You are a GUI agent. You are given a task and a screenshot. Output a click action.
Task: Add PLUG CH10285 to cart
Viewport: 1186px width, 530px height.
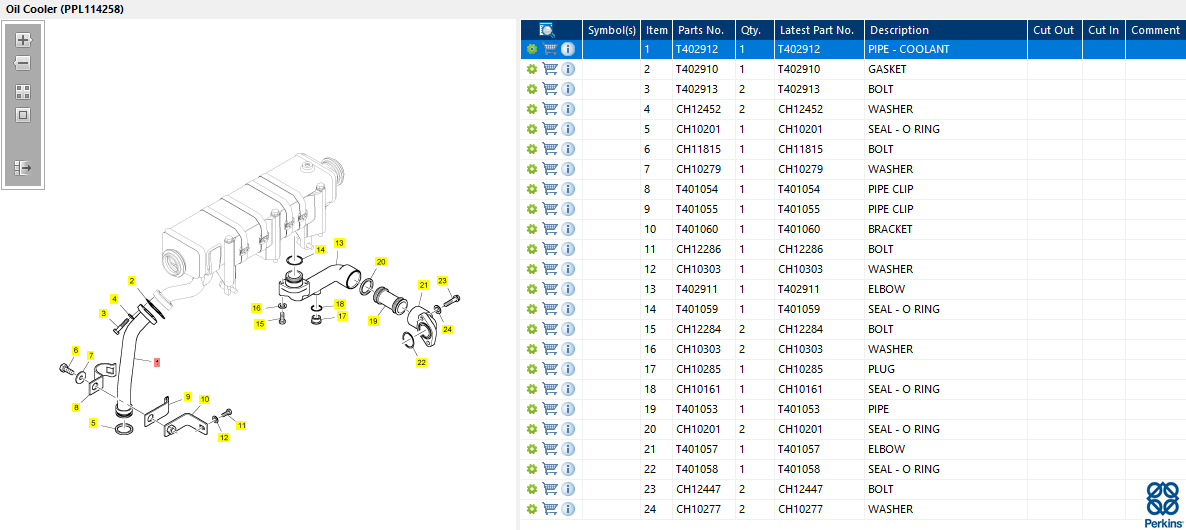point(550,369)
